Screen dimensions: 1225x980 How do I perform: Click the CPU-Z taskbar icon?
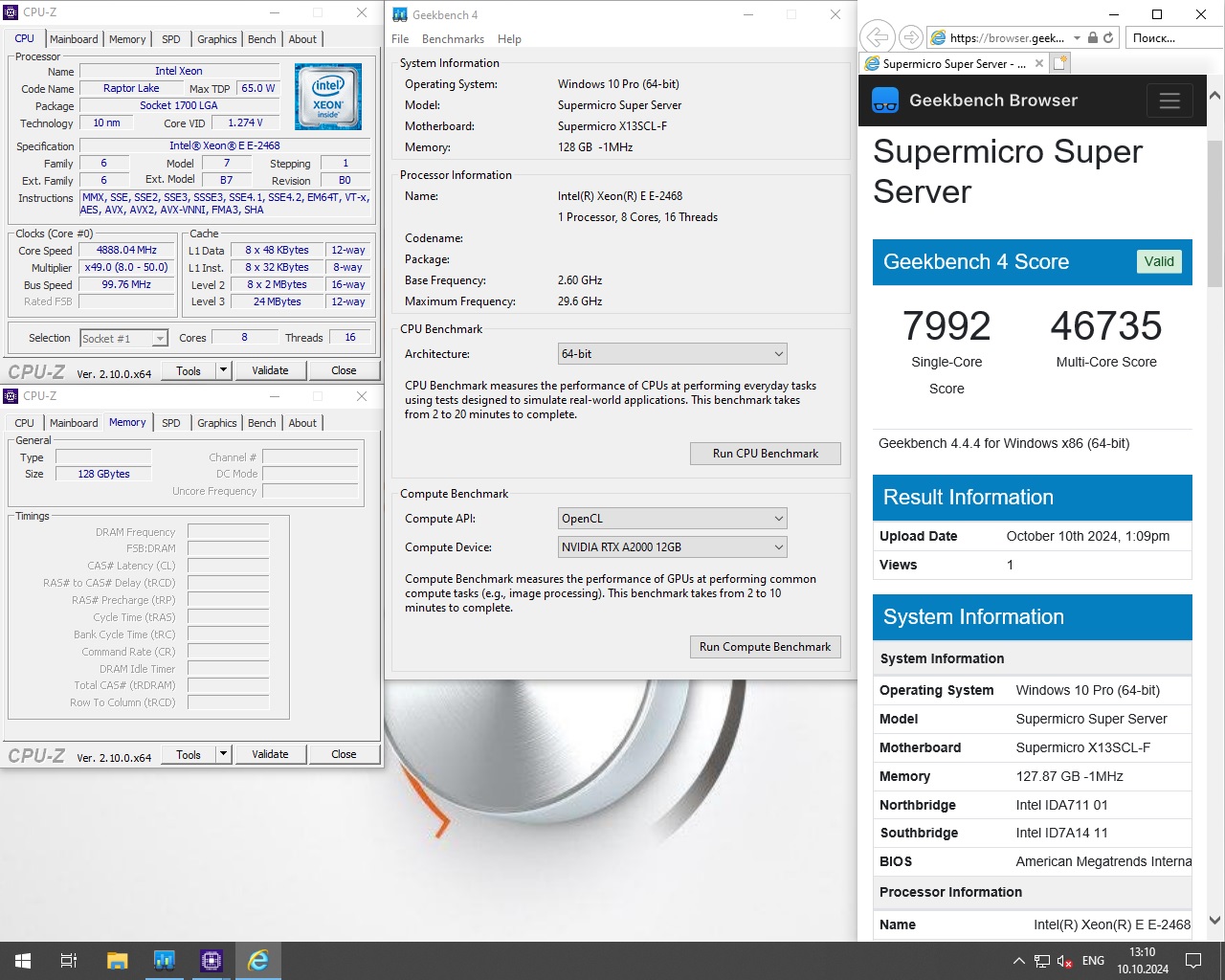(x=211, y=961)
